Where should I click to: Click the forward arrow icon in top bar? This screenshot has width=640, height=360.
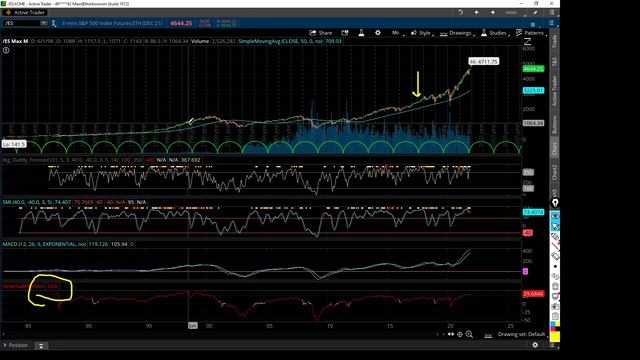pos(493,13)
